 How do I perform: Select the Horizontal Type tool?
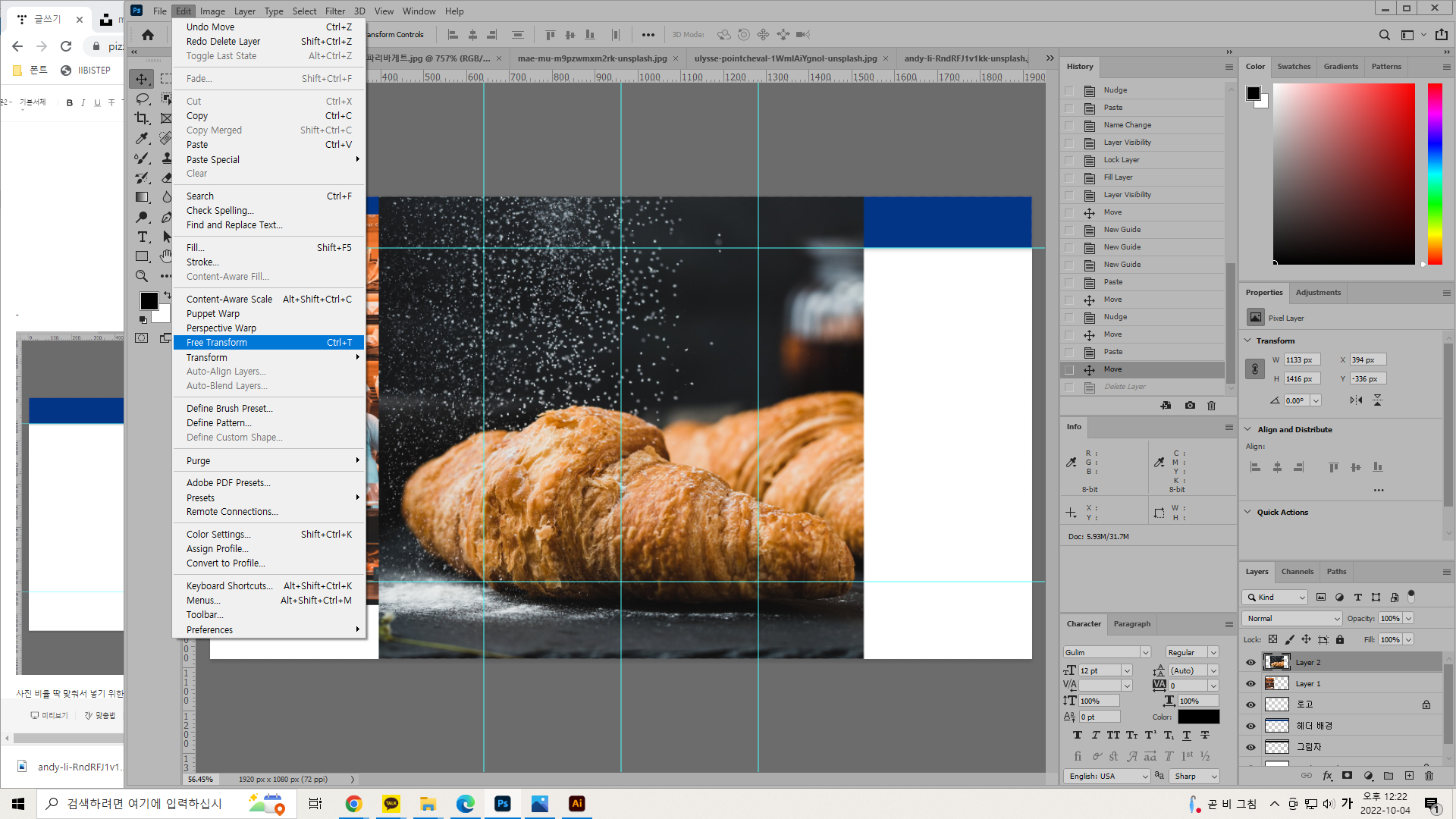142,237
